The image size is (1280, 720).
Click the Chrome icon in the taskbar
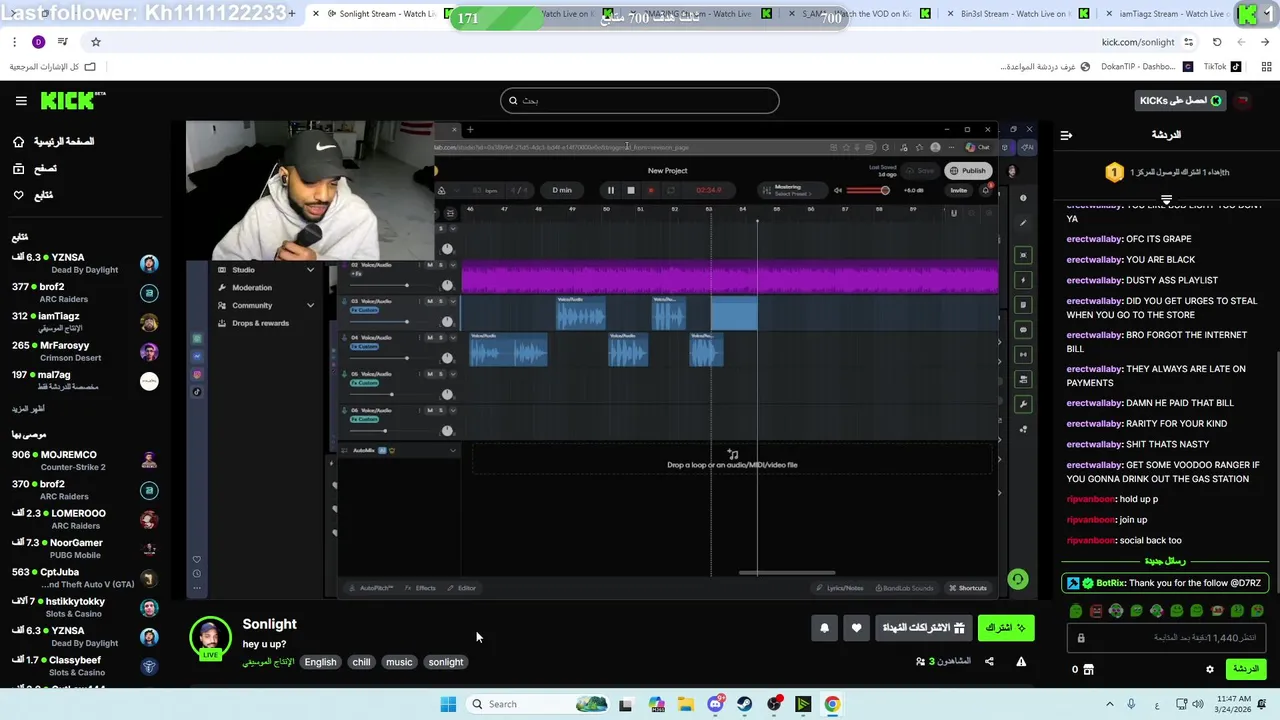click(832, 704)
